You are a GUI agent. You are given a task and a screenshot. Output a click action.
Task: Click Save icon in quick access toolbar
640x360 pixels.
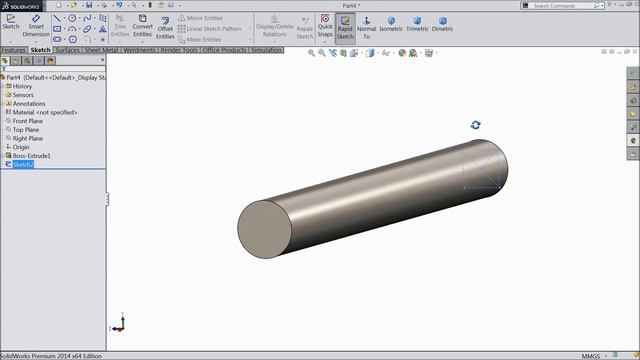coord(89,5)
